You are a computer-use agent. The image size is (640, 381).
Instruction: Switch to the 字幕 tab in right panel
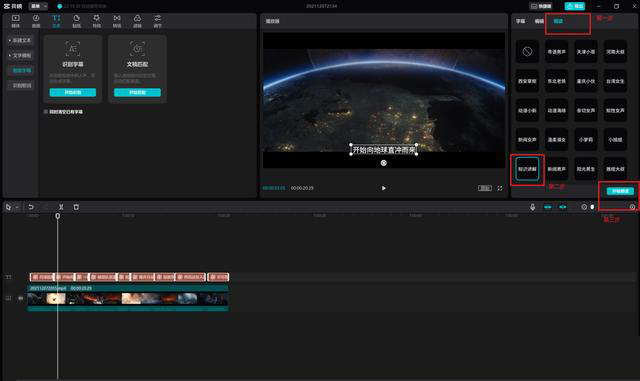(x=520, y=21)
